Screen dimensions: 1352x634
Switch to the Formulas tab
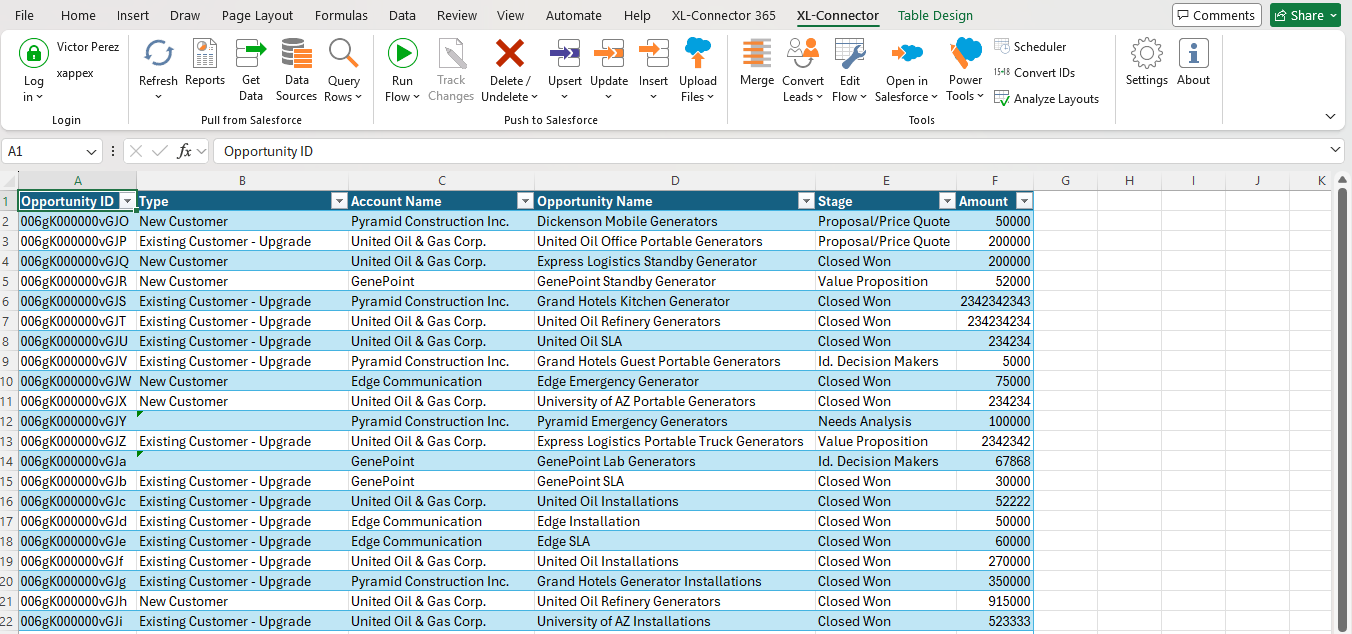[x=341, y=15]
